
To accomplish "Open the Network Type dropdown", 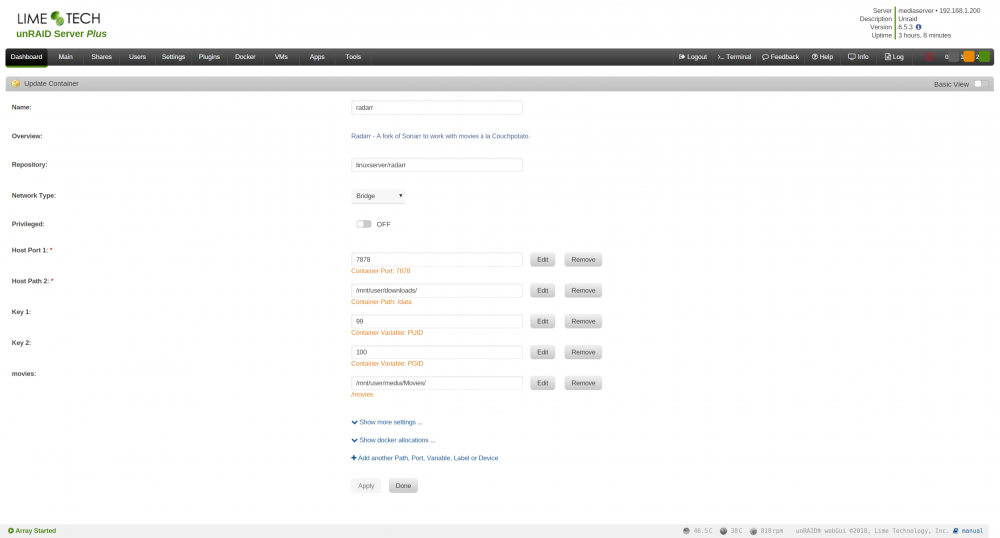I will [x=378, y=196].
